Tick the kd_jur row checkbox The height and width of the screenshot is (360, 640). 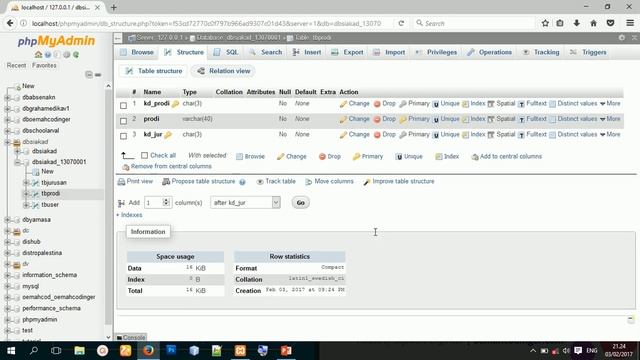pyautogui.click(x=123, y=136)
